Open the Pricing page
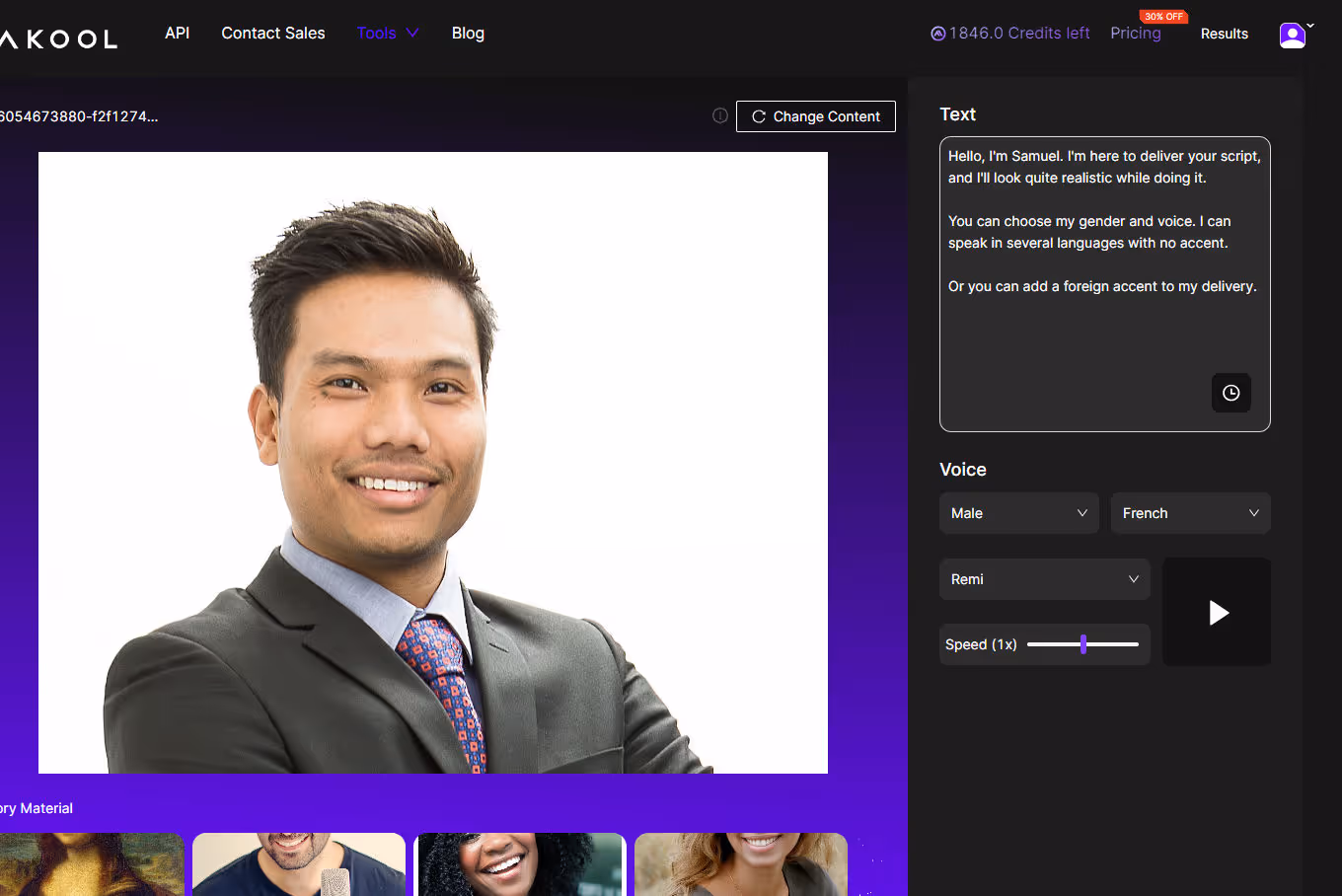This screenshot has height=896, width=1342. tap(1136, 33)
